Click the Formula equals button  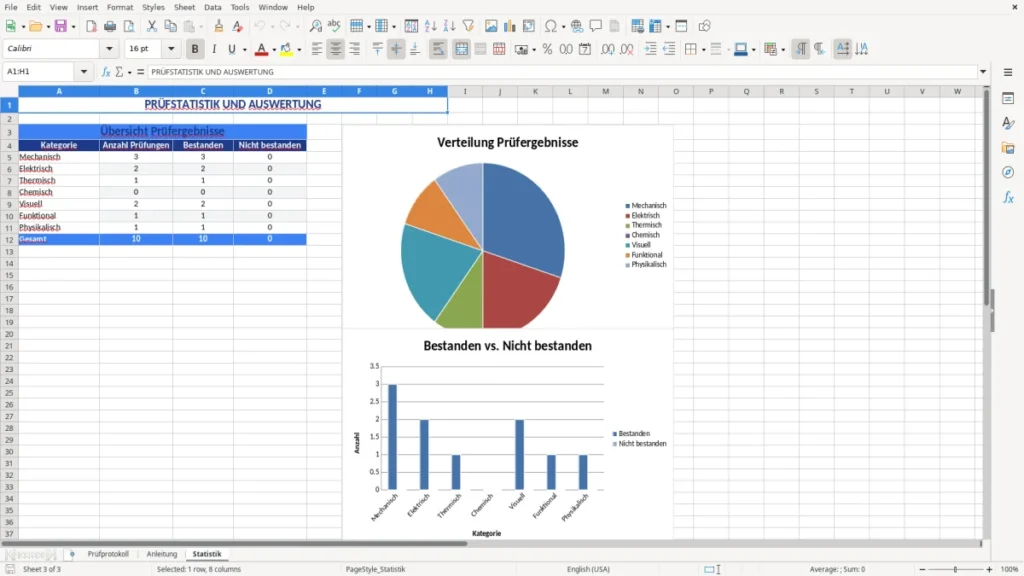(140, 72)
